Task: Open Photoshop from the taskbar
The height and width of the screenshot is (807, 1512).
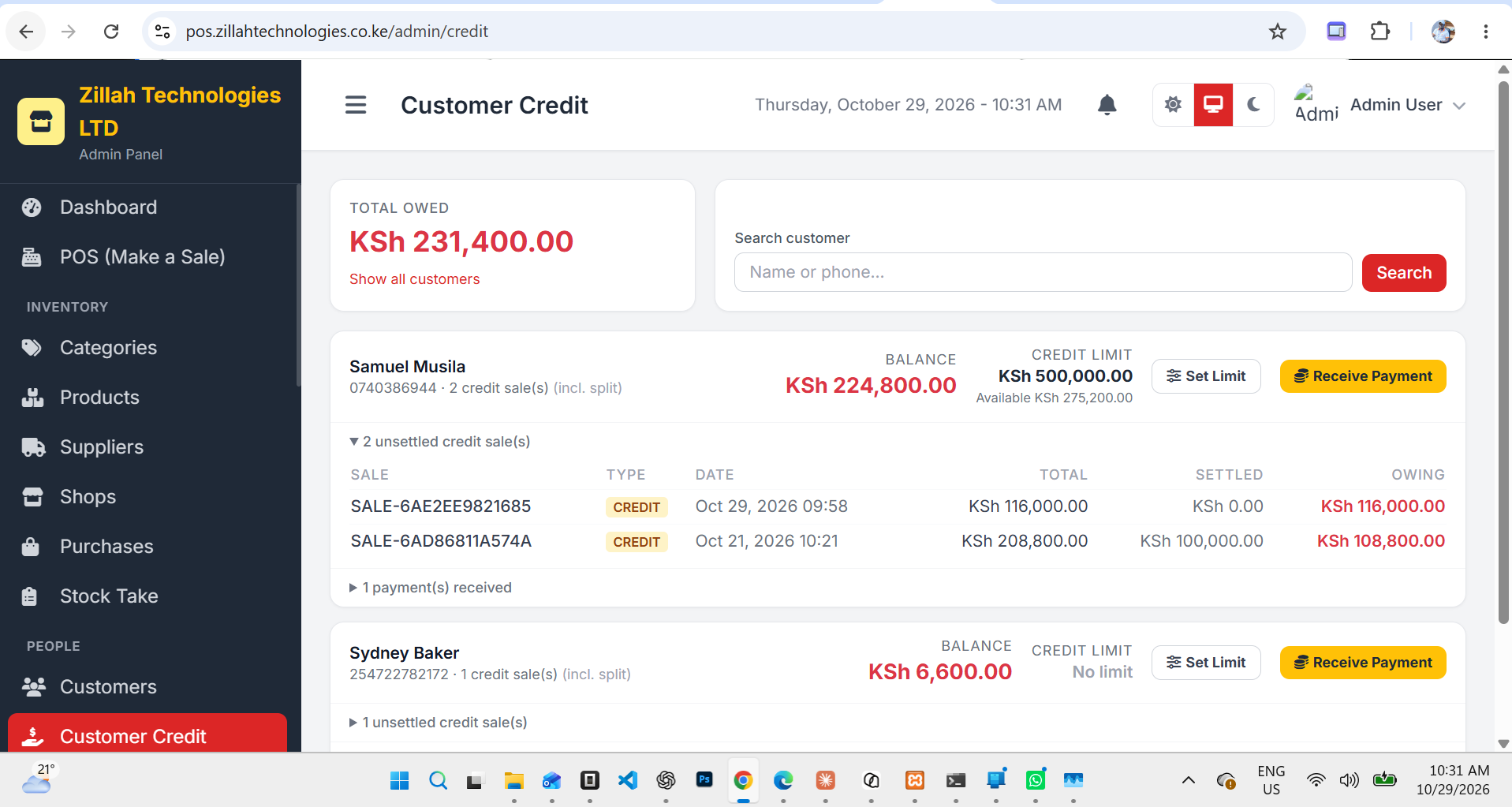Action: tap(704, 779)
